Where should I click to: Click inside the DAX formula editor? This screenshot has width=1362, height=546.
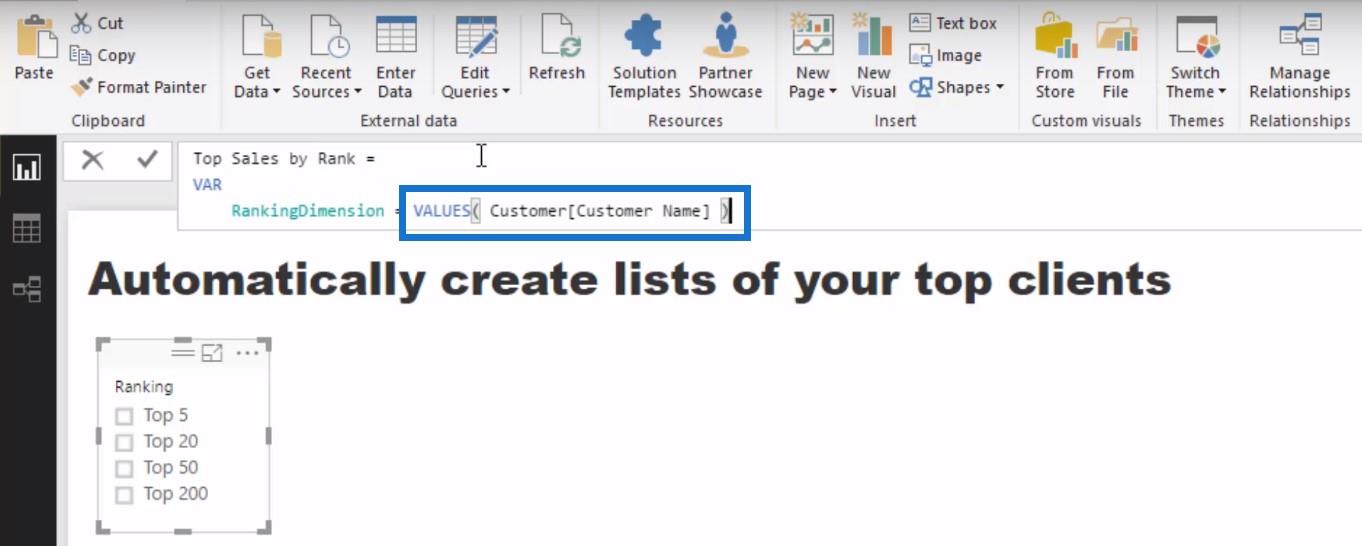click(x=770, y=185)
